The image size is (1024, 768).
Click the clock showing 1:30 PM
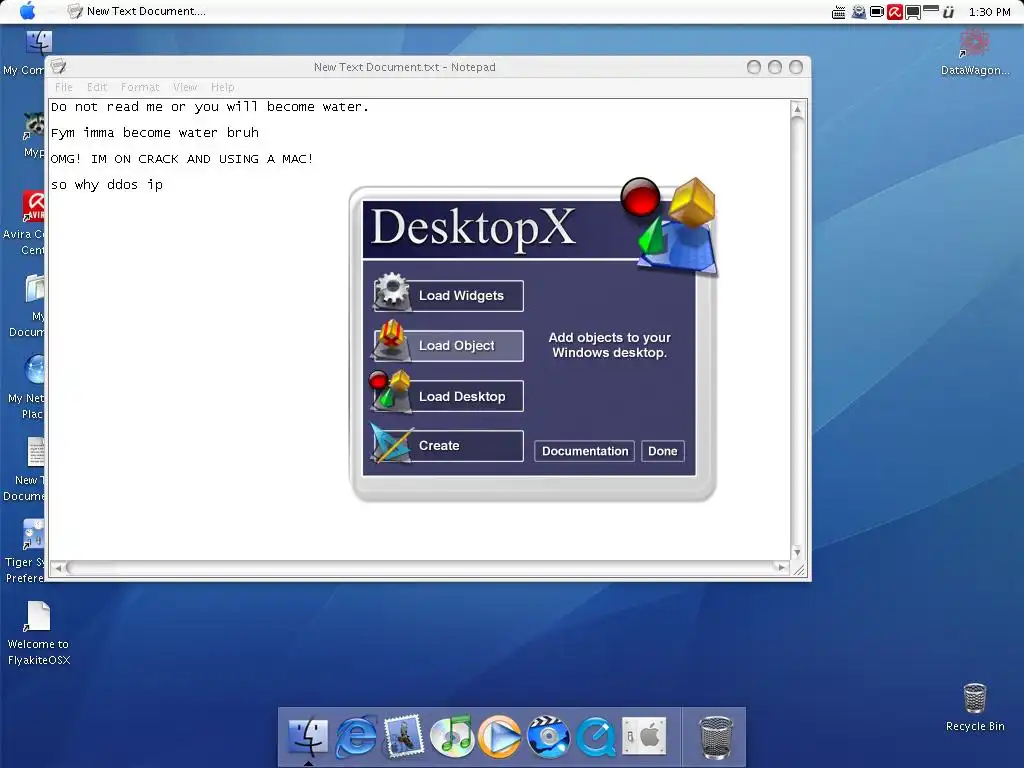989,12
